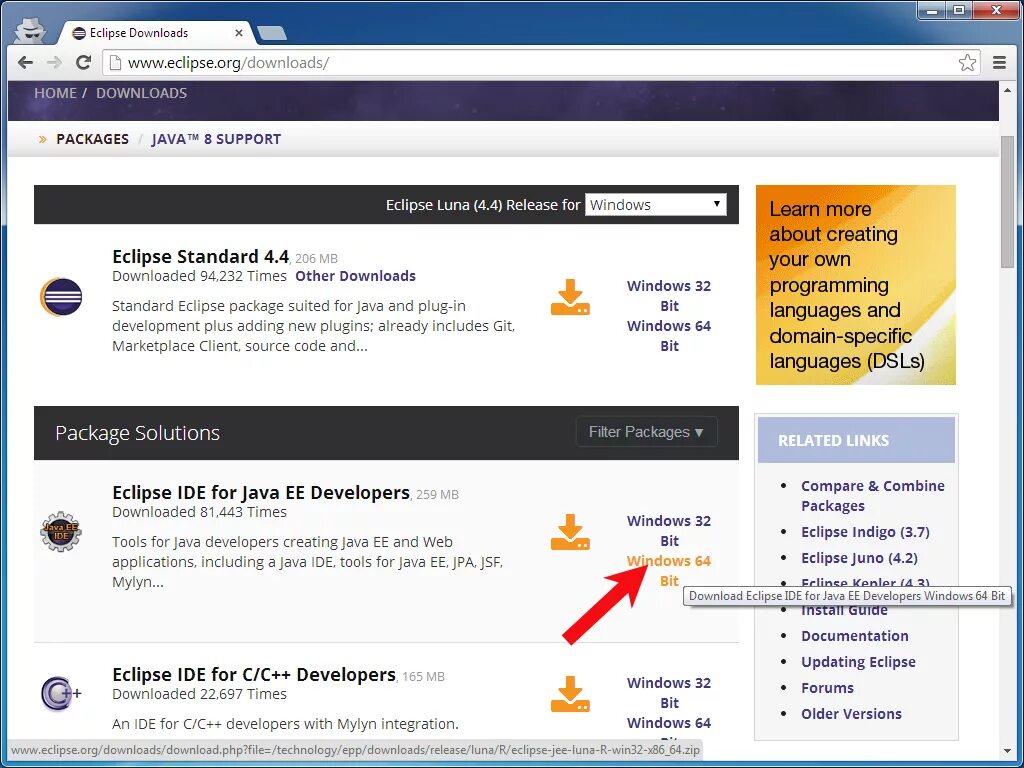Reload the page with refresh icon

pyautogui.click(x=83, y=63)
